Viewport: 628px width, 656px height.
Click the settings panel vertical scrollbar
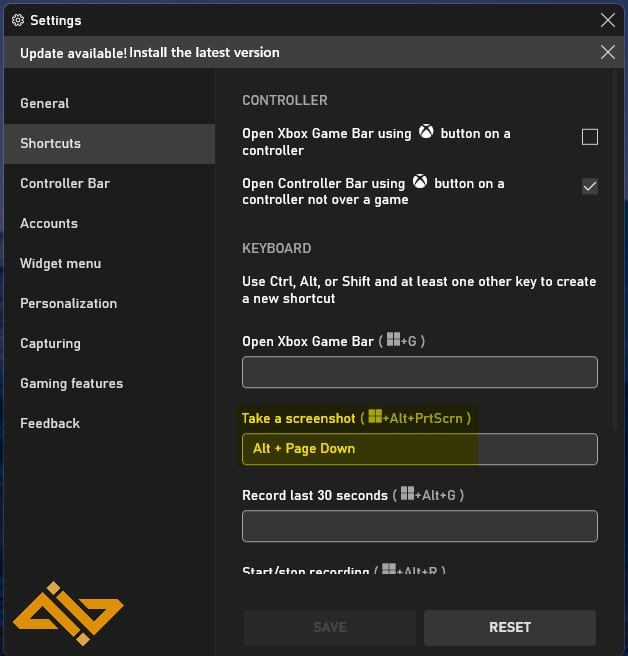615,251
